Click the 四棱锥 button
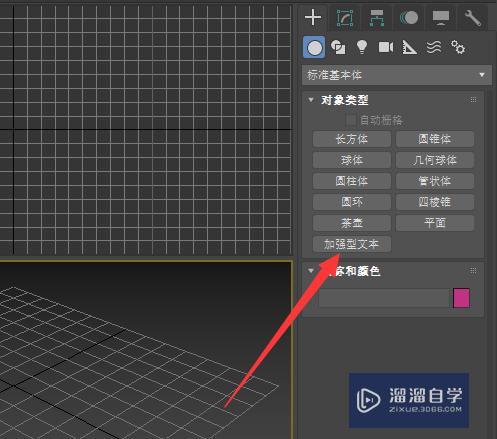 pos(435,202)
